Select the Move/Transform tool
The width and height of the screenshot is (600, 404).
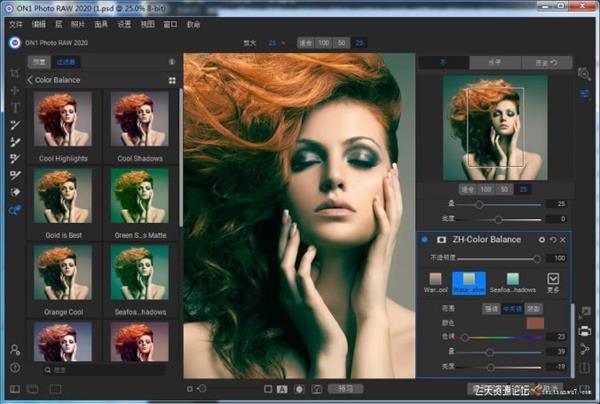[15, 90]
